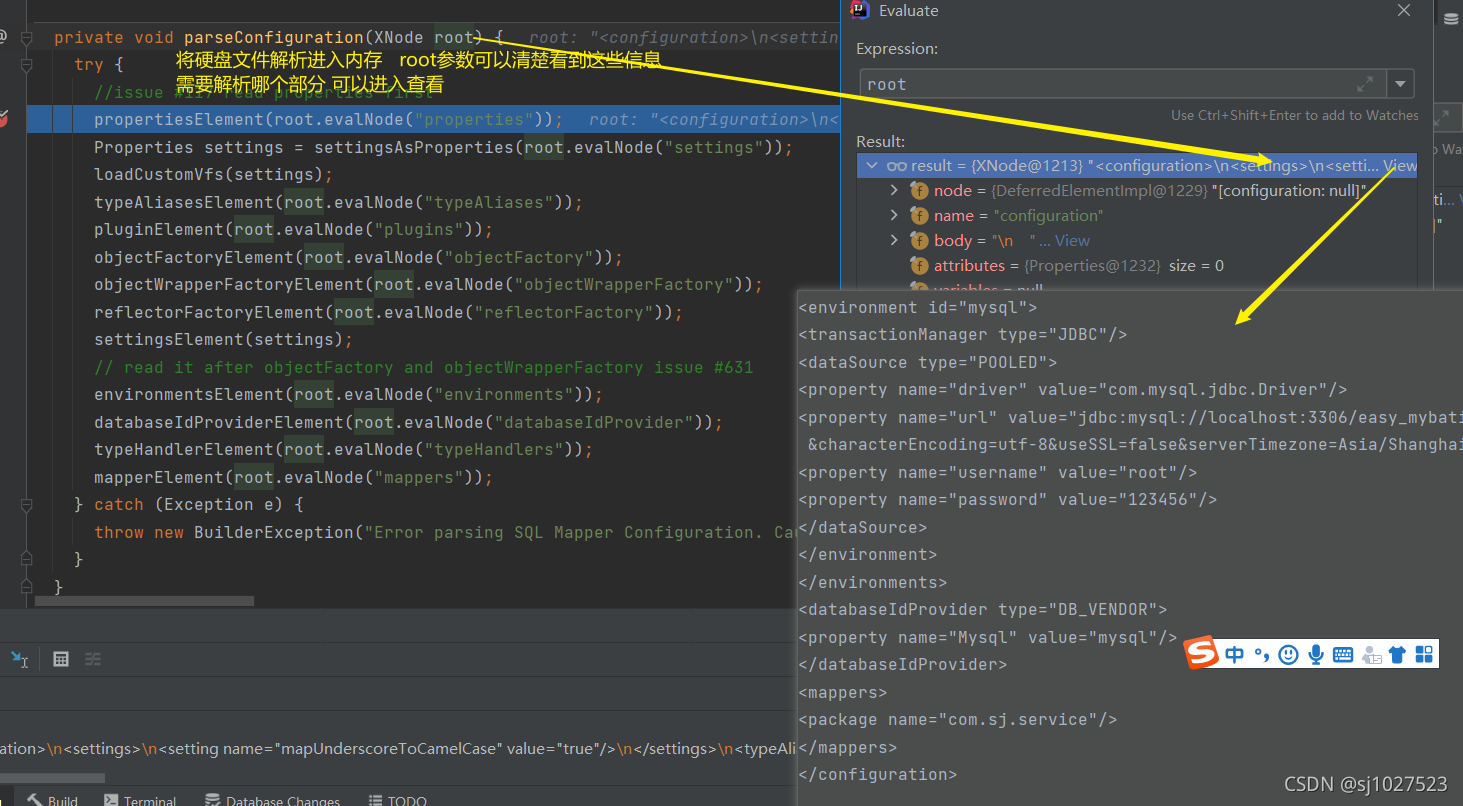Click the reflectorFactoryElement code line
The image size is (1463, 806).
pyautogui.click(x=388, y=312)
